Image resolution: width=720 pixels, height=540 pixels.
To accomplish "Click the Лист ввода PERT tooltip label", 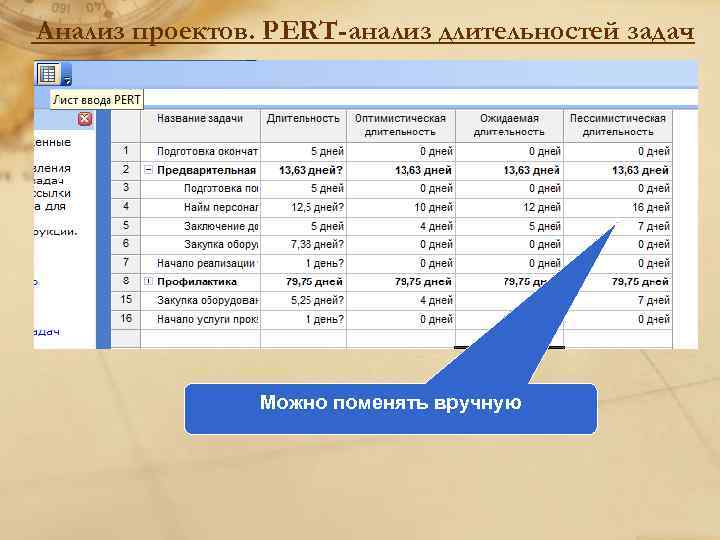I will tap(97, 100).
